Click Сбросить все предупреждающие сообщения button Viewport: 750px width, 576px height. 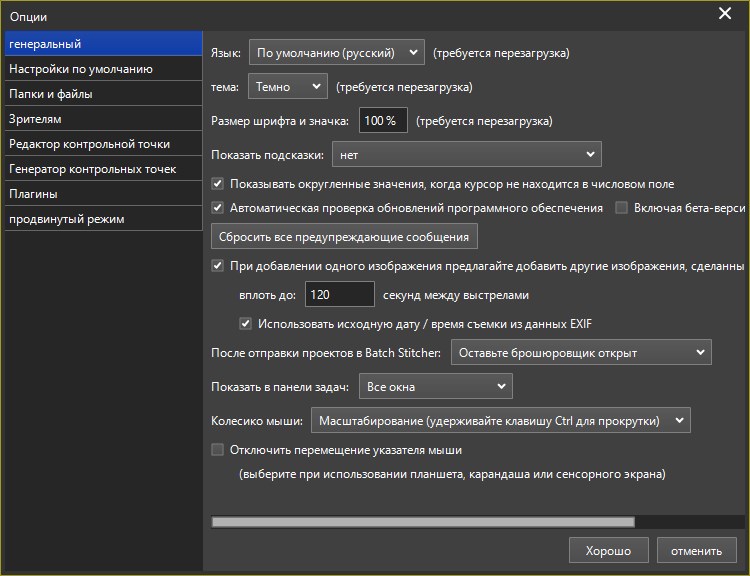click(x=344, y=236)
